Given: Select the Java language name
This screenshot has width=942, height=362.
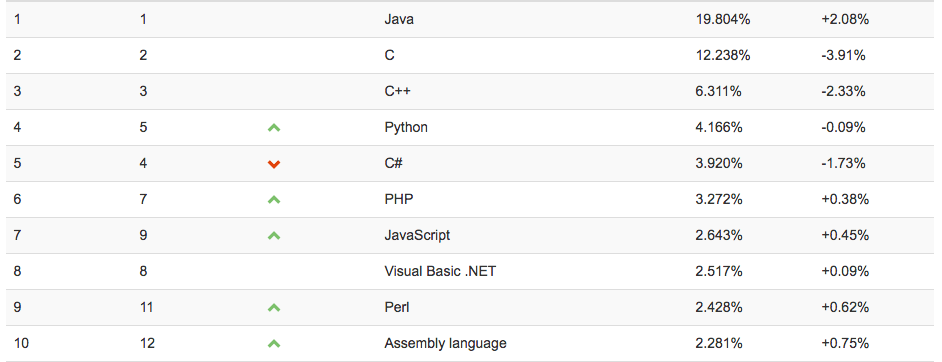Looking at the screenshot, I should (399, 19).
